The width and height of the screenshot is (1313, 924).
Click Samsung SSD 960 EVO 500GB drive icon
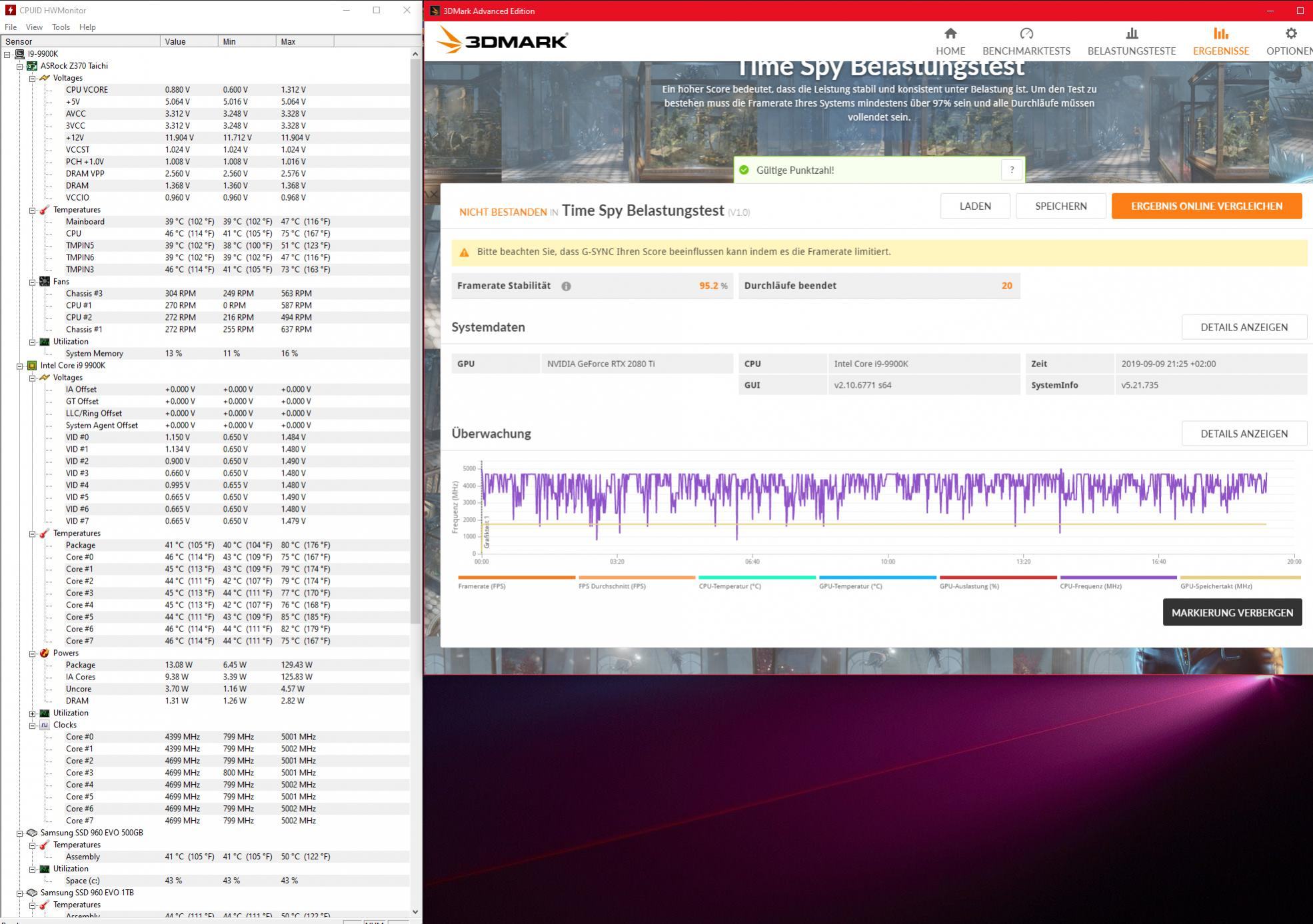click(31, 833)
